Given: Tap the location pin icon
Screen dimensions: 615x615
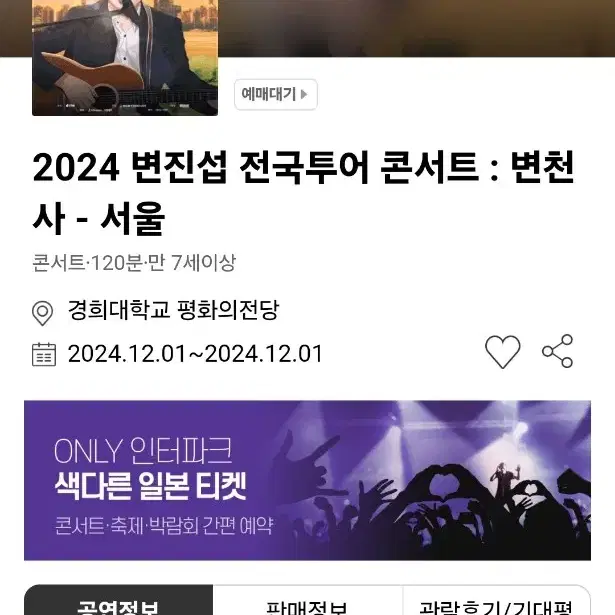Looking at the screenshot, I should [x=42, y=313].
